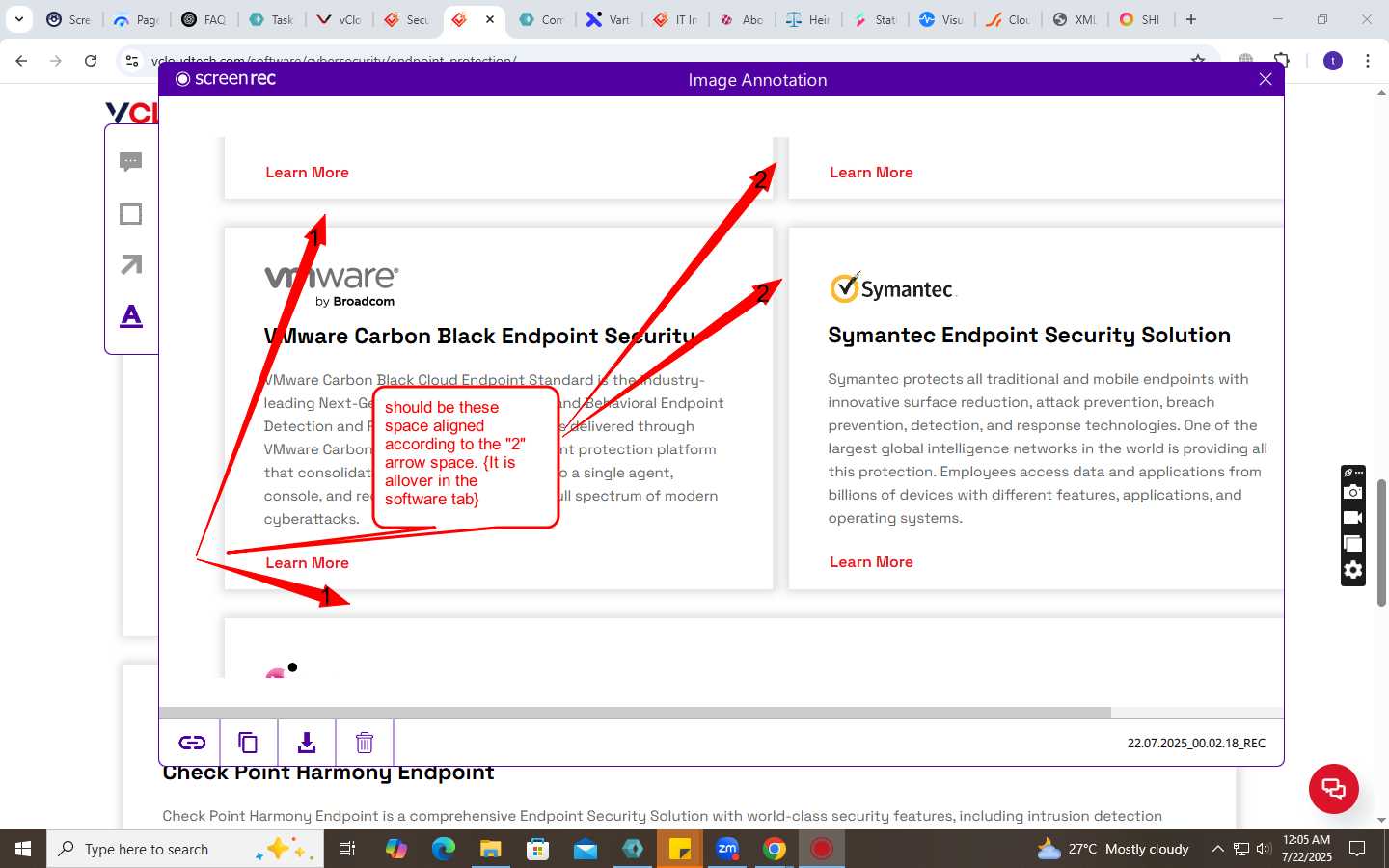Click the ScreenRec record icon in taskbar

click(x=822, y=849)
